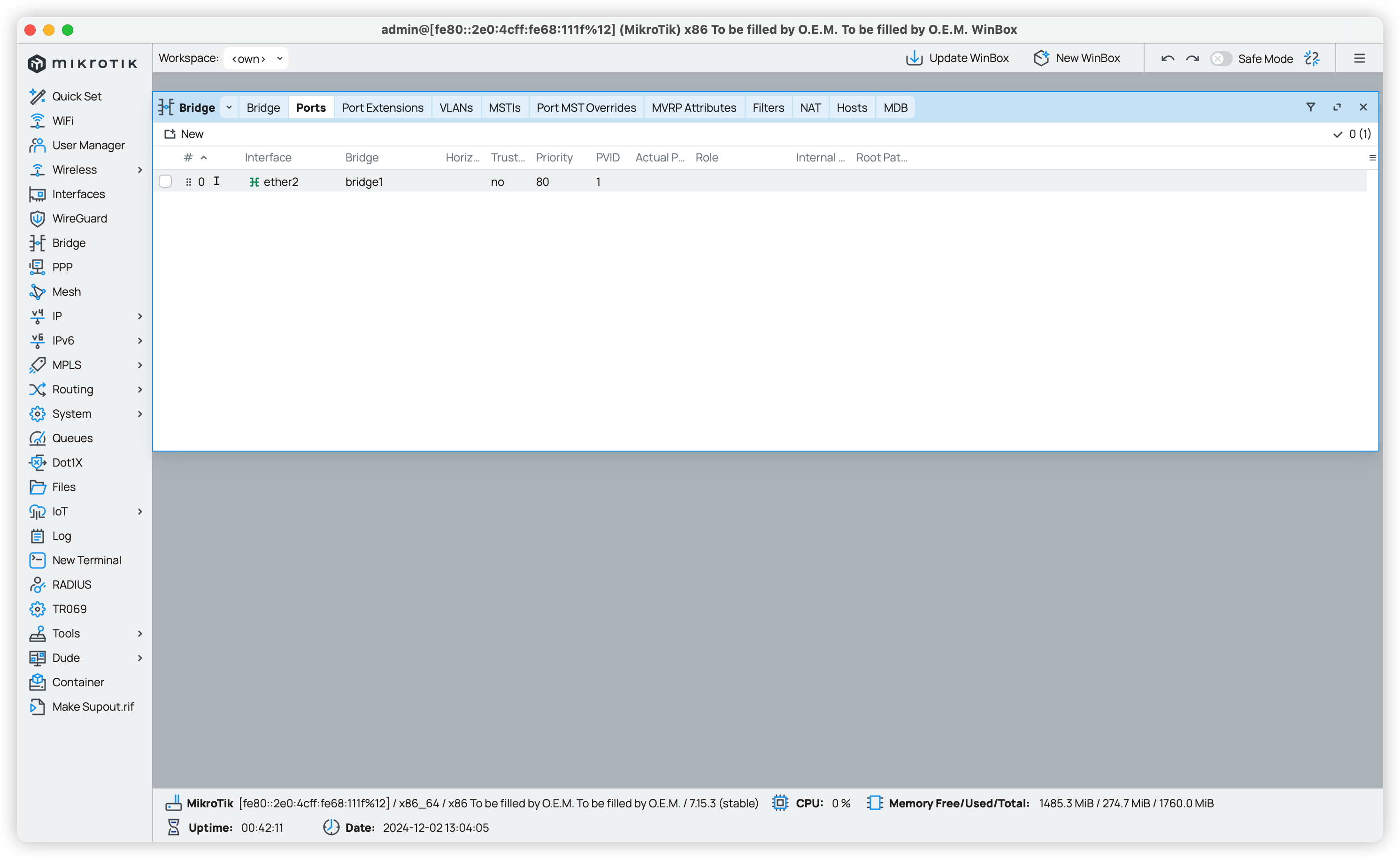
Task: Sort by the # column header
Action: point(195,158)
